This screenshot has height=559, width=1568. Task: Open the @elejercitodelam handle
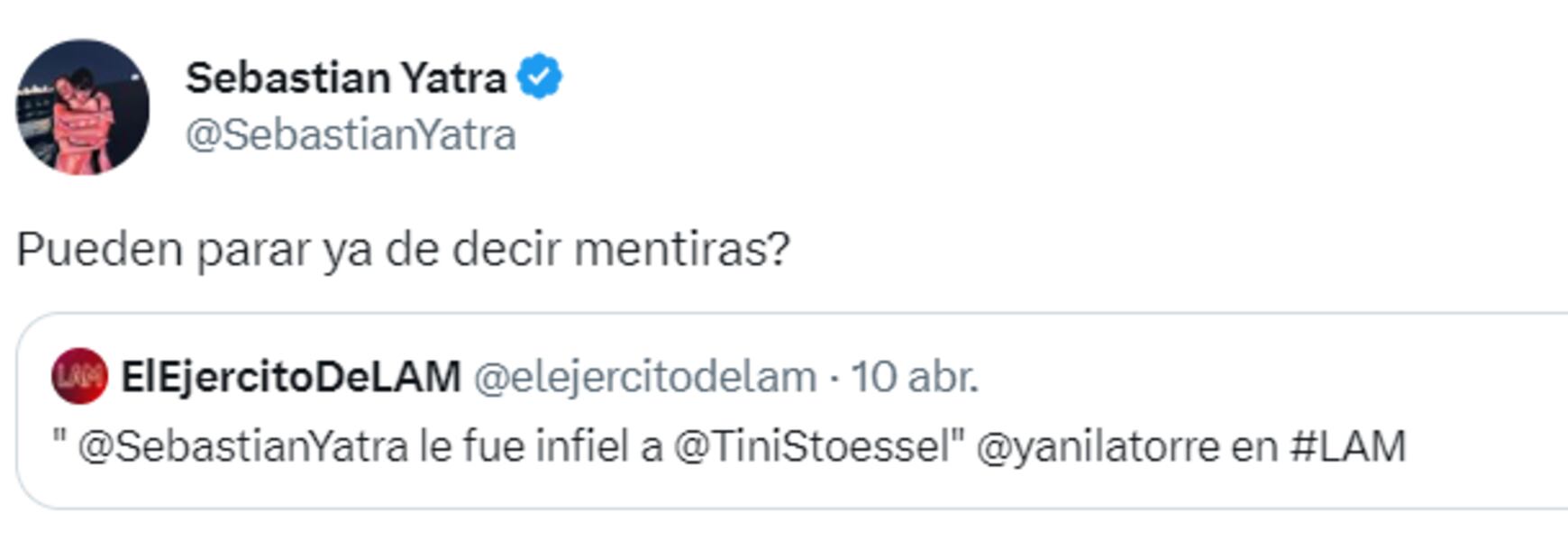point(644,377)
